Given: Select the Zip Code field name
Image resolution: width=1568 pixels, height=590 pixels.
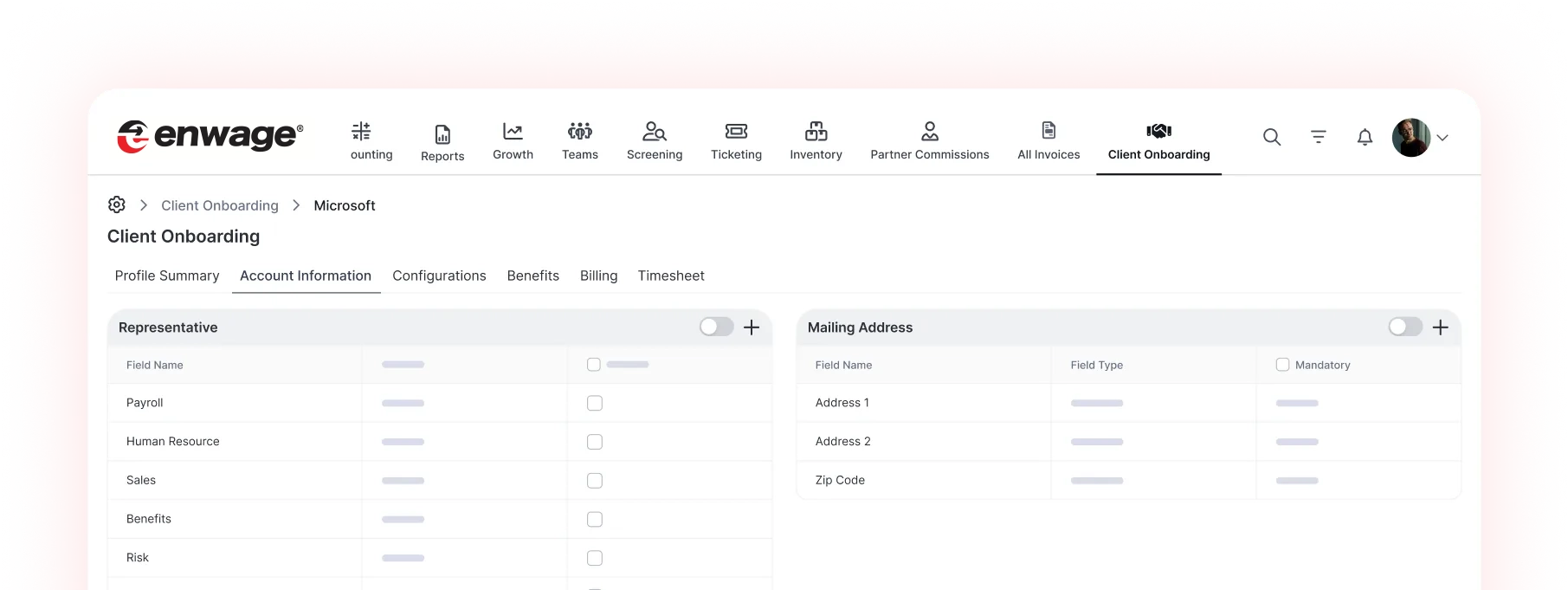Looking at the screenshot, I should coord(840,480).
